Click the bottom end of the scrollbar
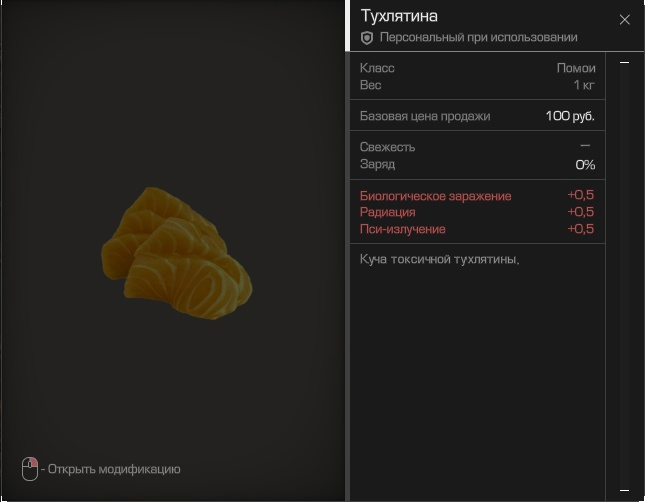The image size is (645, 502). point(625,489)
